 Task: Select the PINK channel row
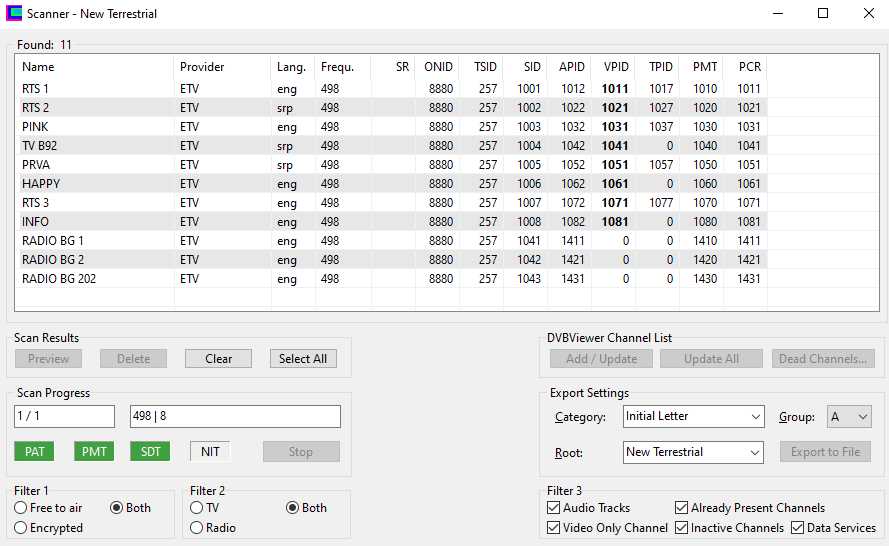click(x=391, y=126)
